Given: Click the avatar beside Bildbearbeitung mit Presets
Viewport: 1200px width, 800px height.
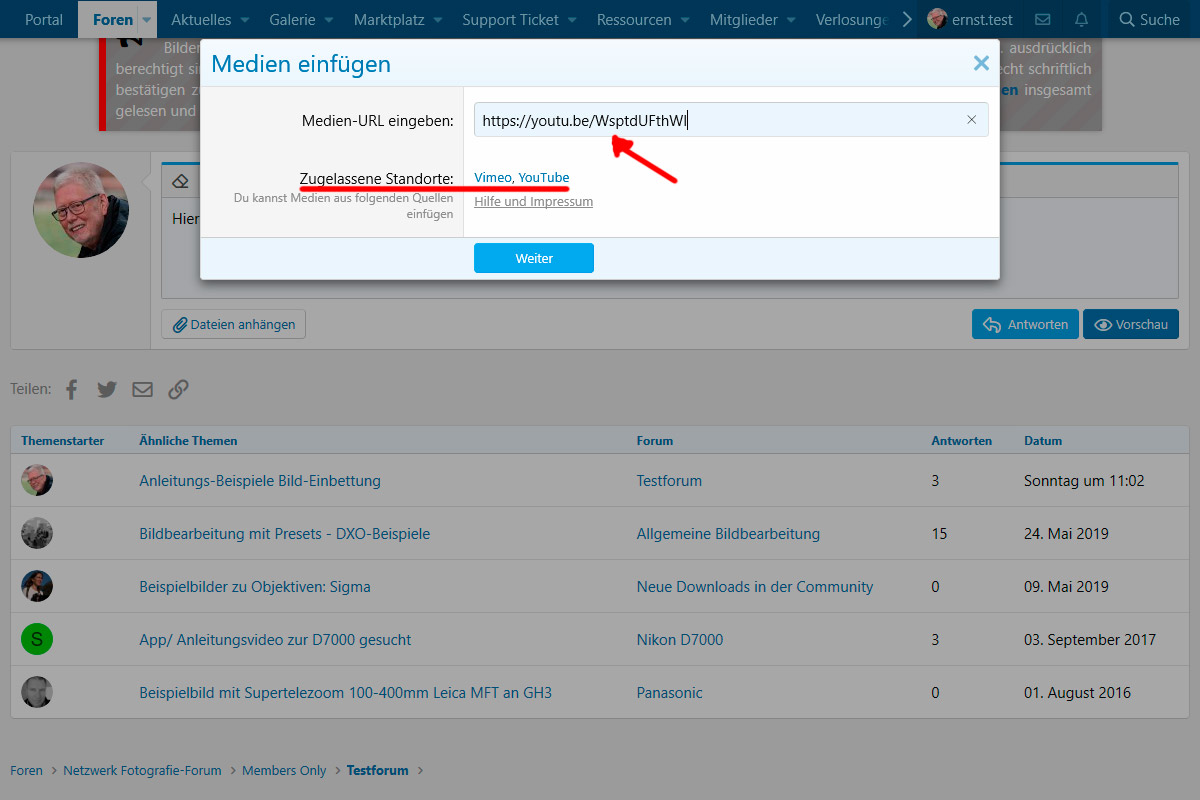Looking at the screenshot, I should point(37,533).
